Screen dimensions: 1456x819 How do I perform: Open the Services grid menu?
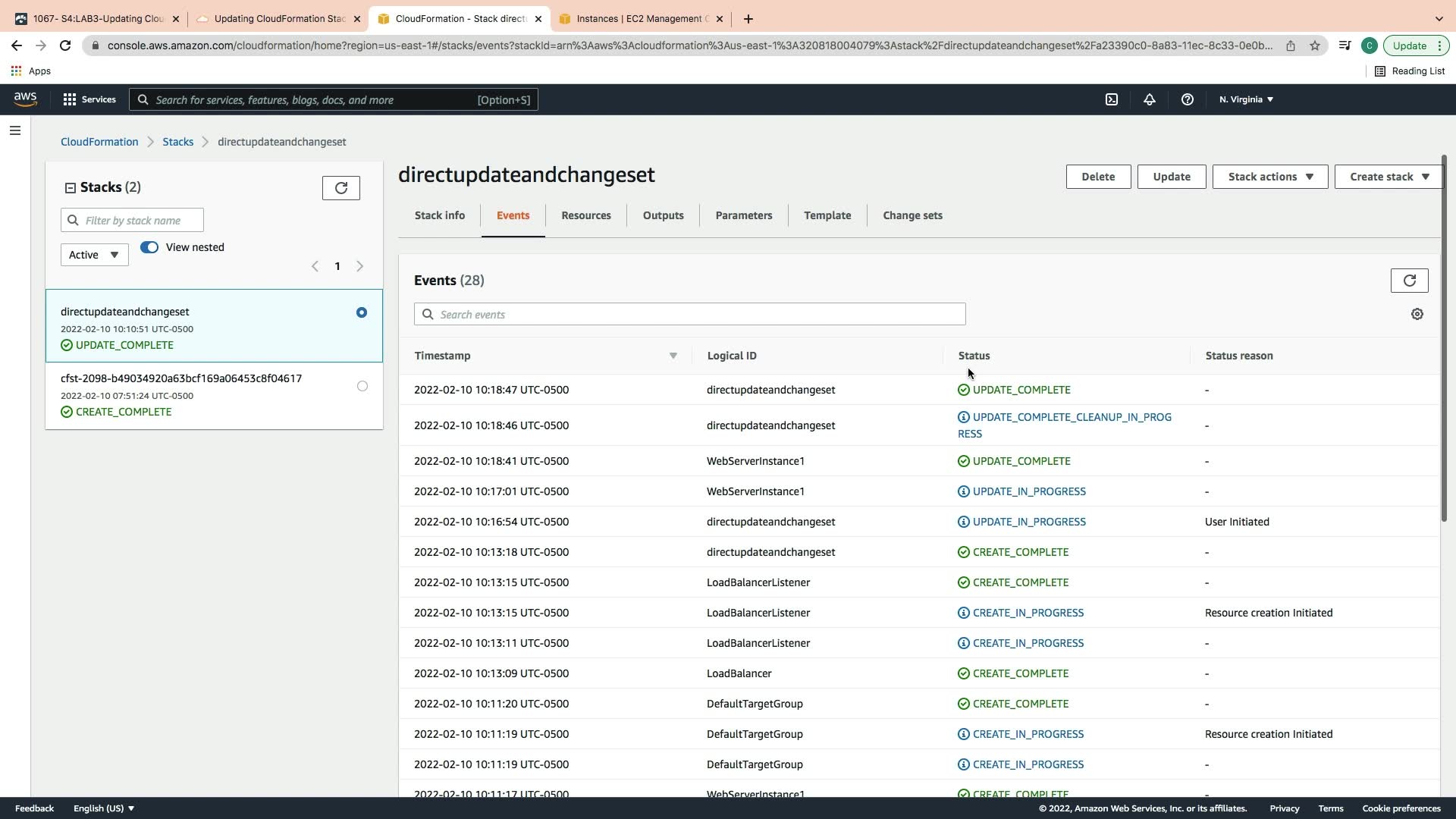click(x=70, y=99)
